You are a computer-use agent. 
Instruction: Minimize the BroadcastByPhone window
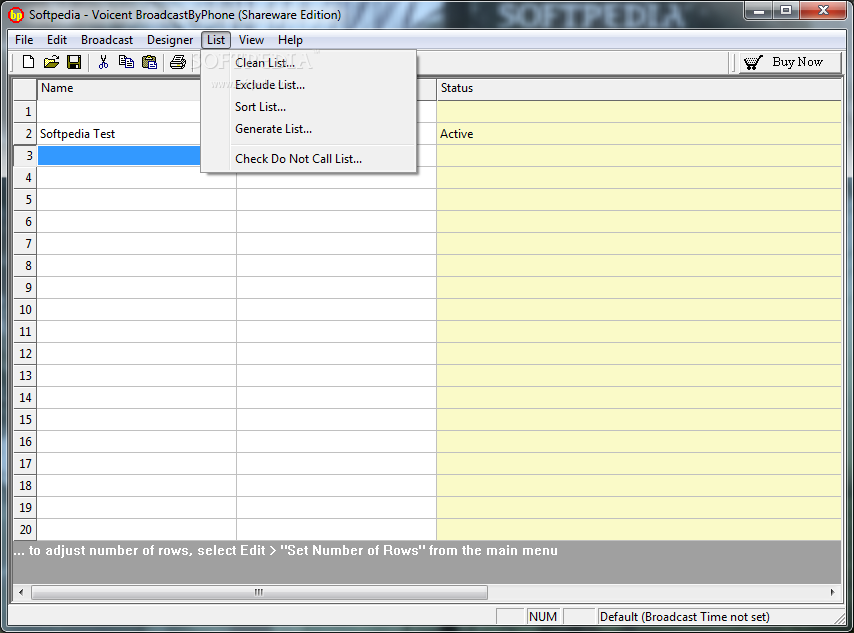[x=759, y=10]
